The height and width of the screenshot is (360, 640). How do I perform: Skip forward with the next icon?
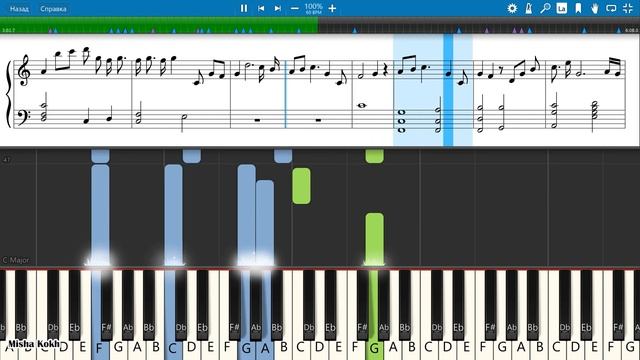(278, 8)
